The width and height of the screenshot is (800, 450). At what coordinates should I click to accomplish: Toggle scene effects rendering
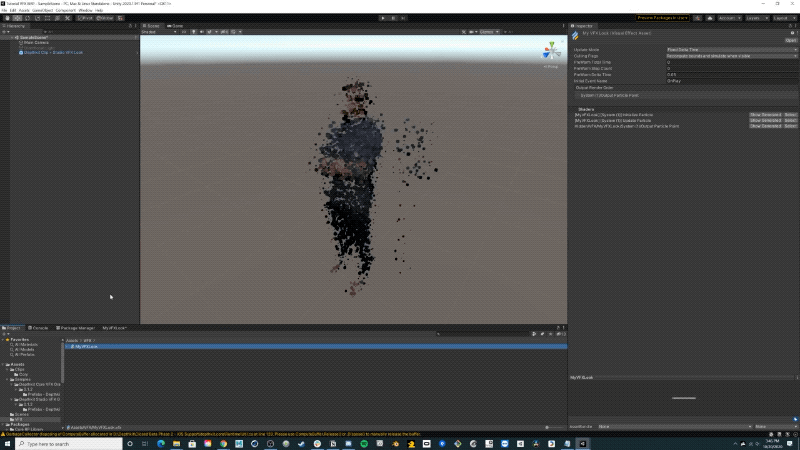point(210,32)
